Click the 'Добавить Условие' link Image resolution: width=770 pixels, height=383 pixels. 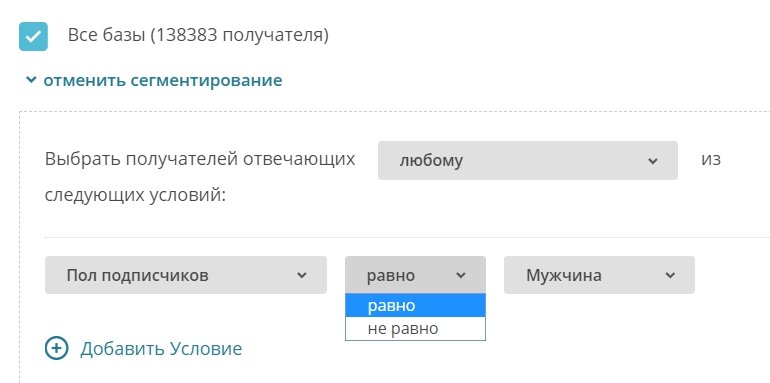(x=161, y=349)
